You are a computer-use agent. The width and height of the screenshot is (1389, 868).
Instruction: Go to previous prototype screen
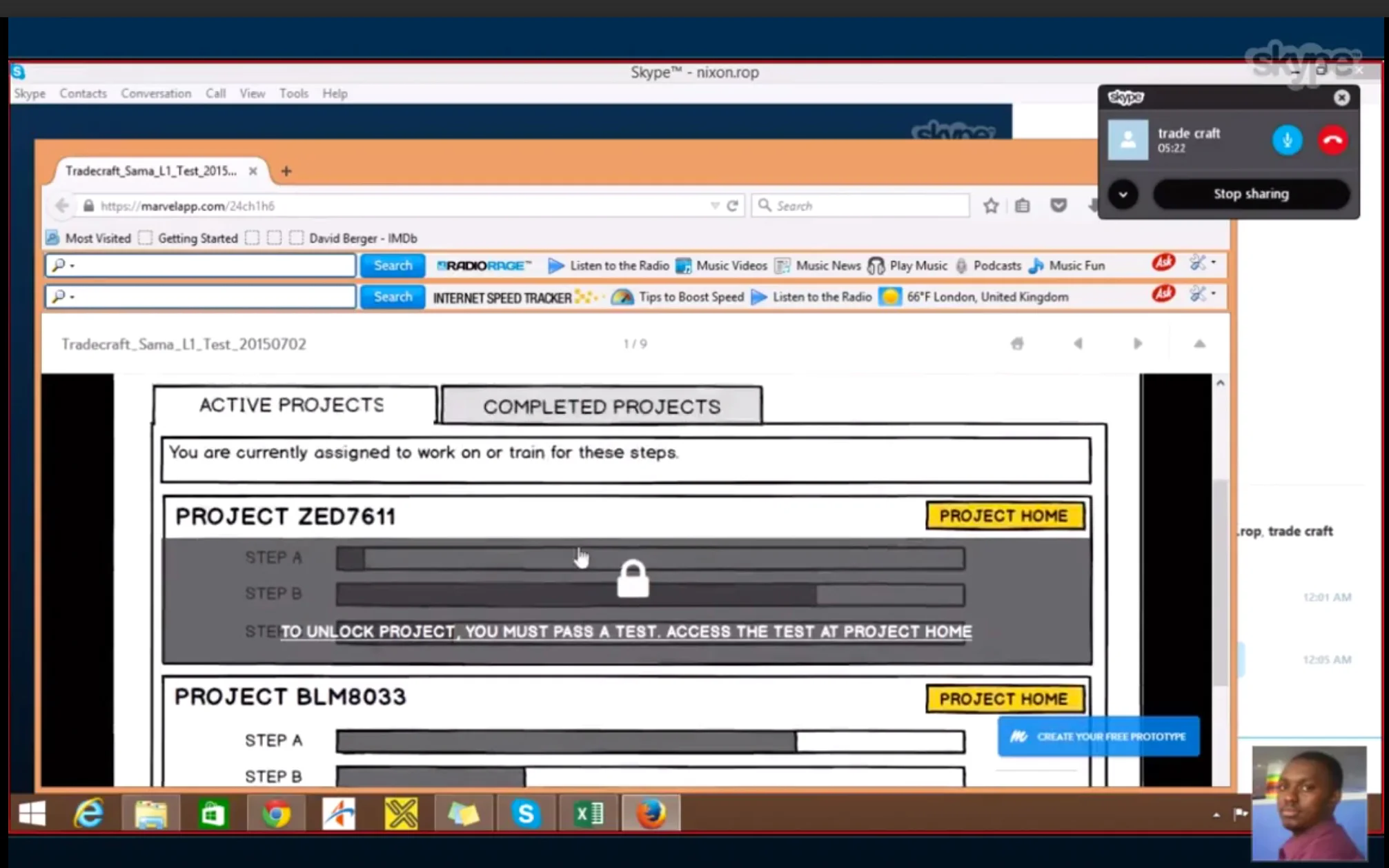pyautogui.click(x=1078, y=344)
